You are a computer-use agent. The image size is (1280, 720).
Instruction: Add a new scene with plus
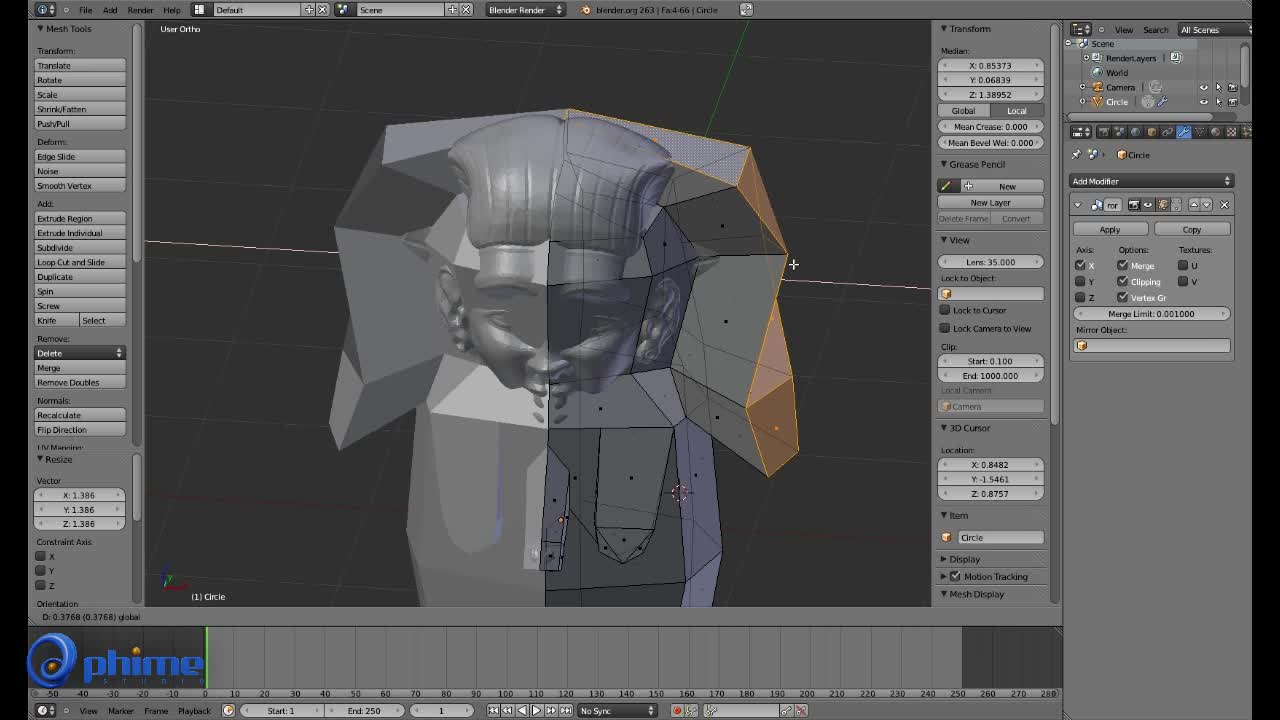pos(452,10)
